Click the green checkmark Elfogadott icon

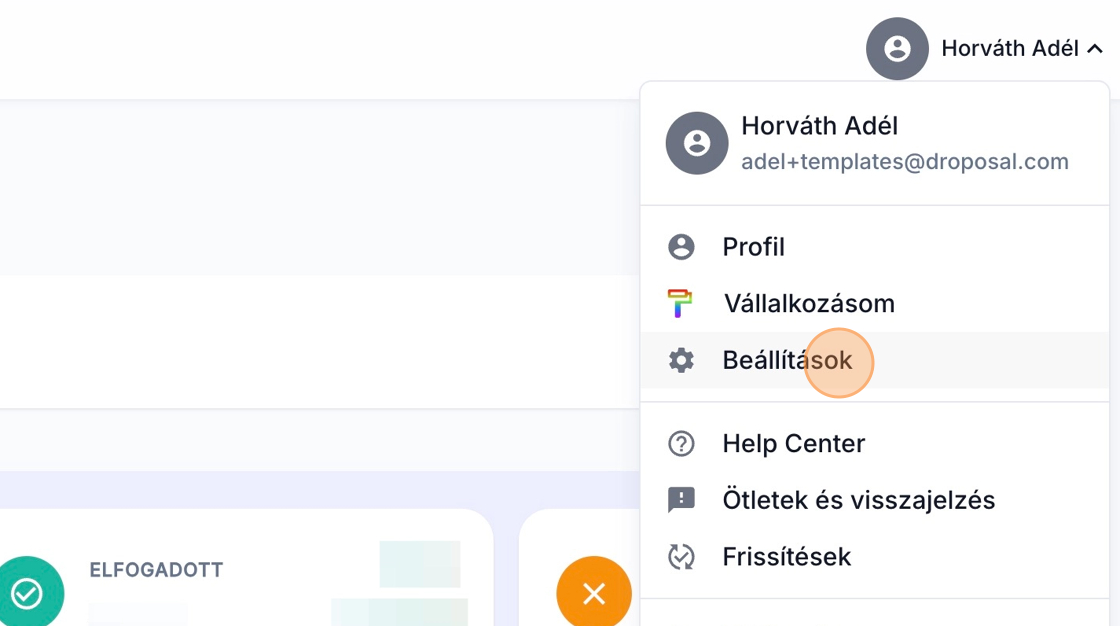[x=27, y=594]
